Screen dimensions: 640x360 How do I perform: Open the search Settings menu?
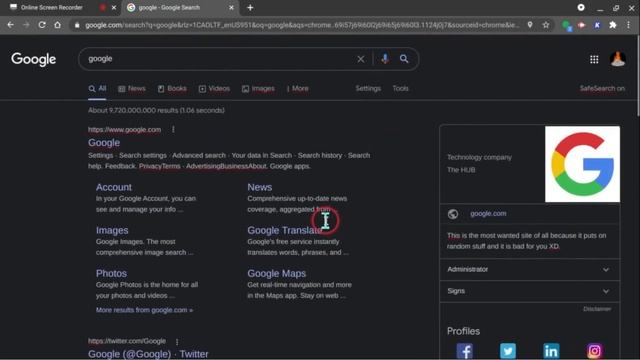pyautogui.click(x=368, y=89)
